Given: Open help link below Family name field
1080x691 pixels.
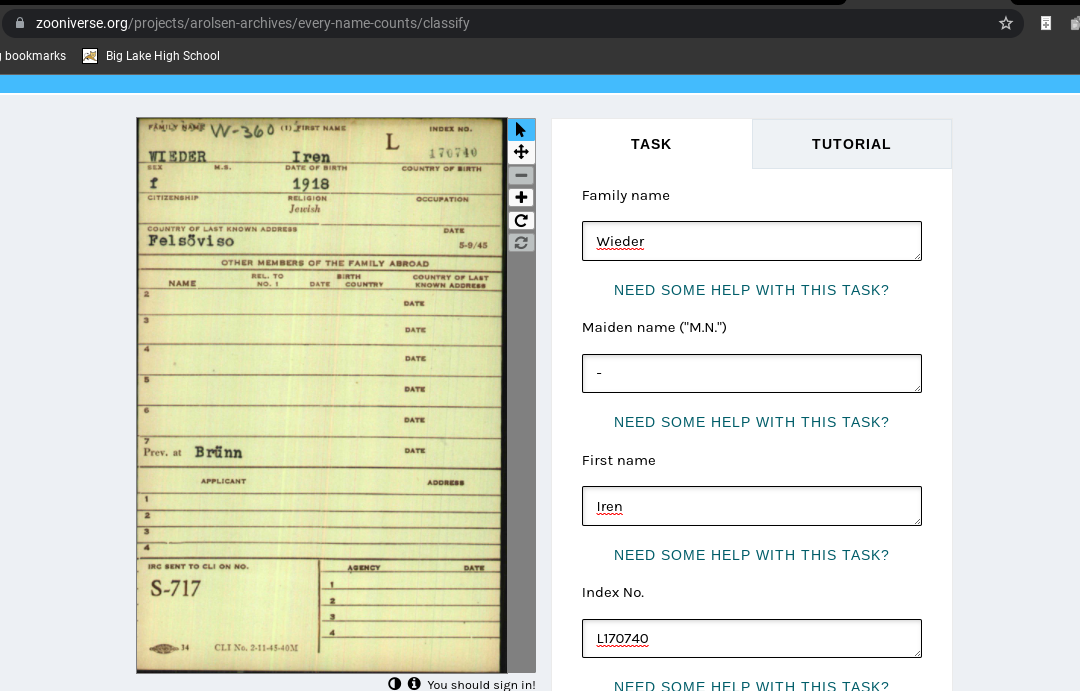Looking at the screenshot, I should pos(751,290).
